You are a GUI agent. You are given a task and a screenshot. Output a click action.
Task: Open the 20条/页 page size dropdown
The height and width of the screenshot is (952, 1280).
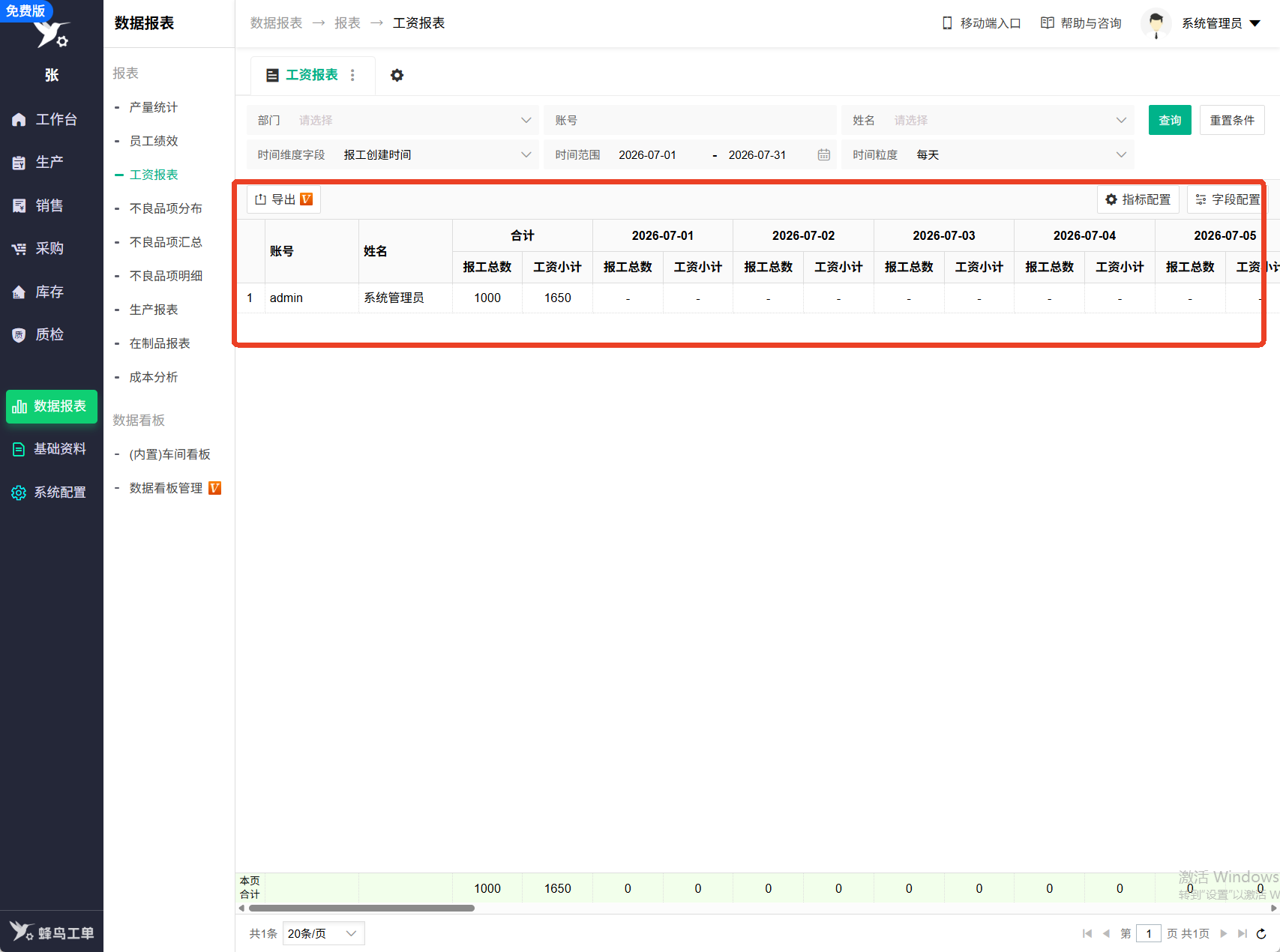323,933
